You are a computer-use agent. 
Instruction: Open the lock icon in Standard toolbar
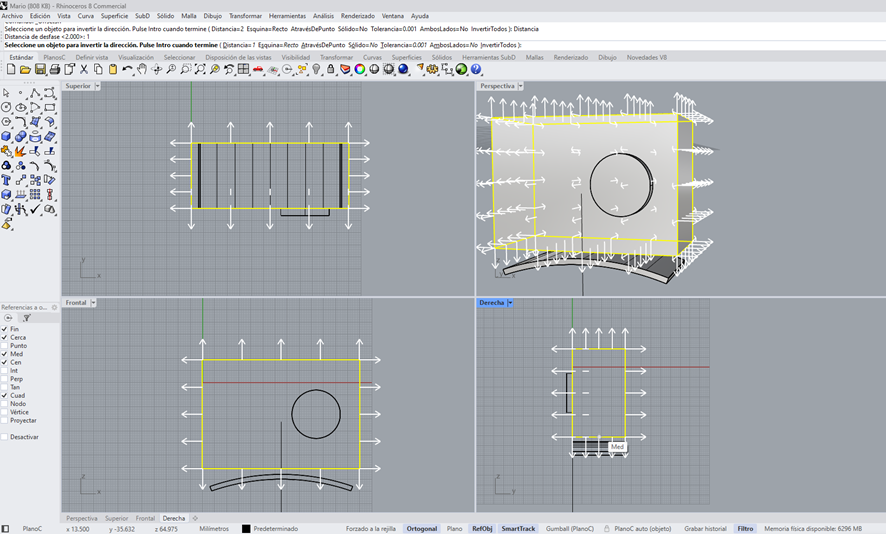pyautogui.click(x=331, y=70)
